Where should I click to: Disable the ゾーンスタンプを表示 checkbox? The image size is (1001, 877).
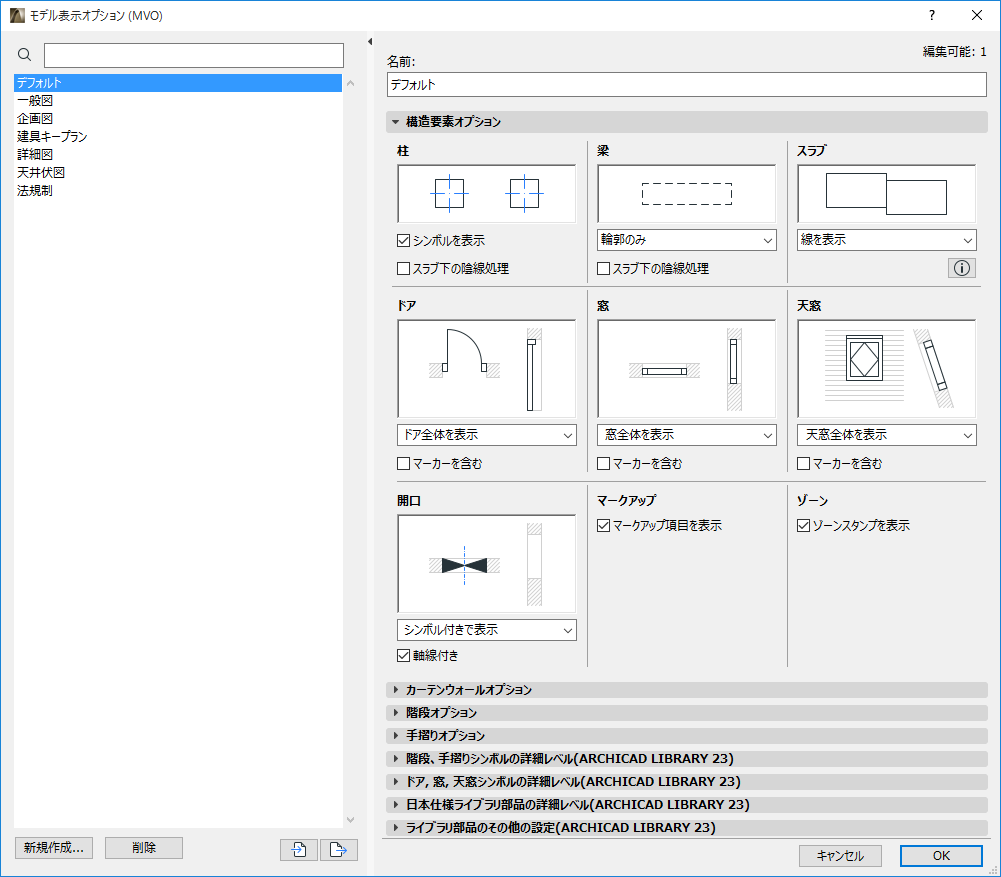[803, 524]
